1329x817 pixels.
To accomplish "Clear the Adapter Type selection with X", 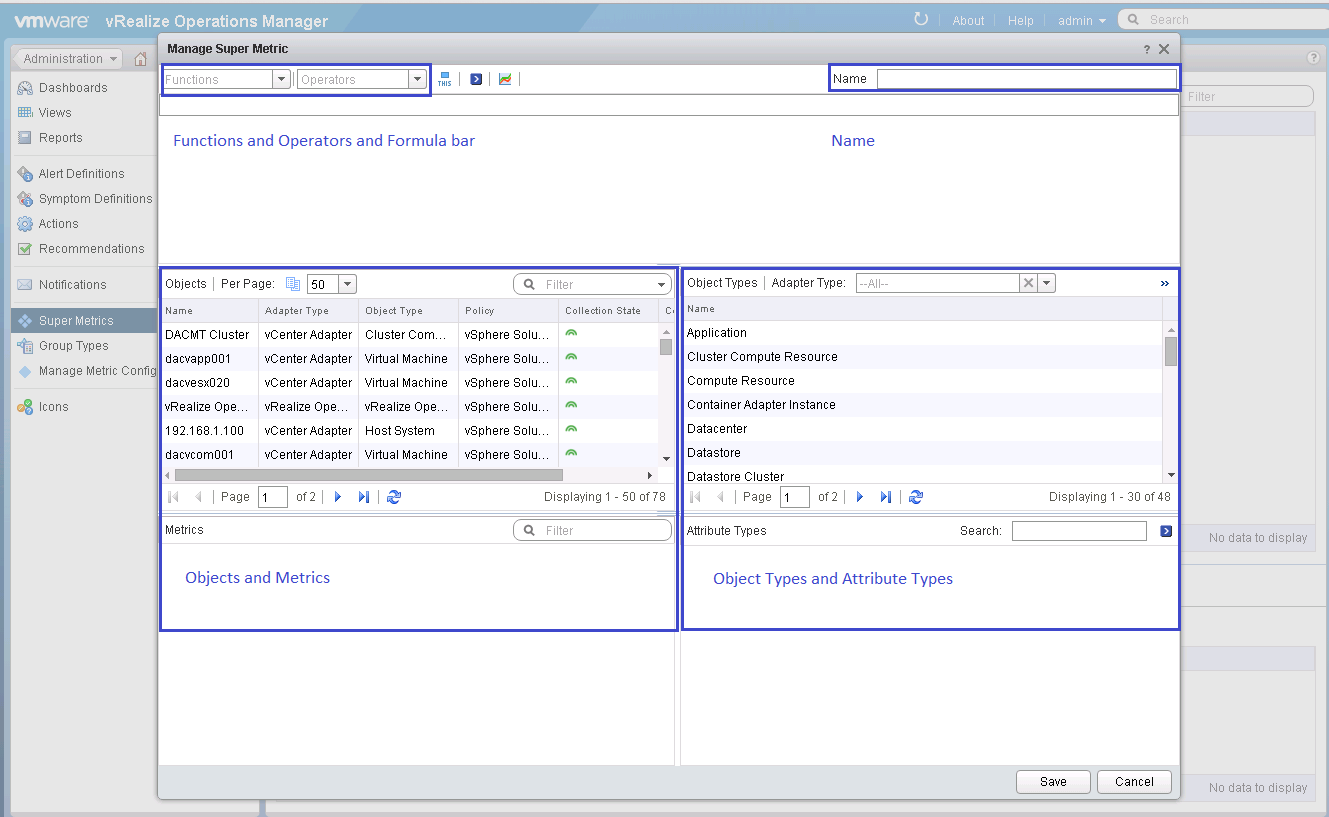I will 1028,283.
